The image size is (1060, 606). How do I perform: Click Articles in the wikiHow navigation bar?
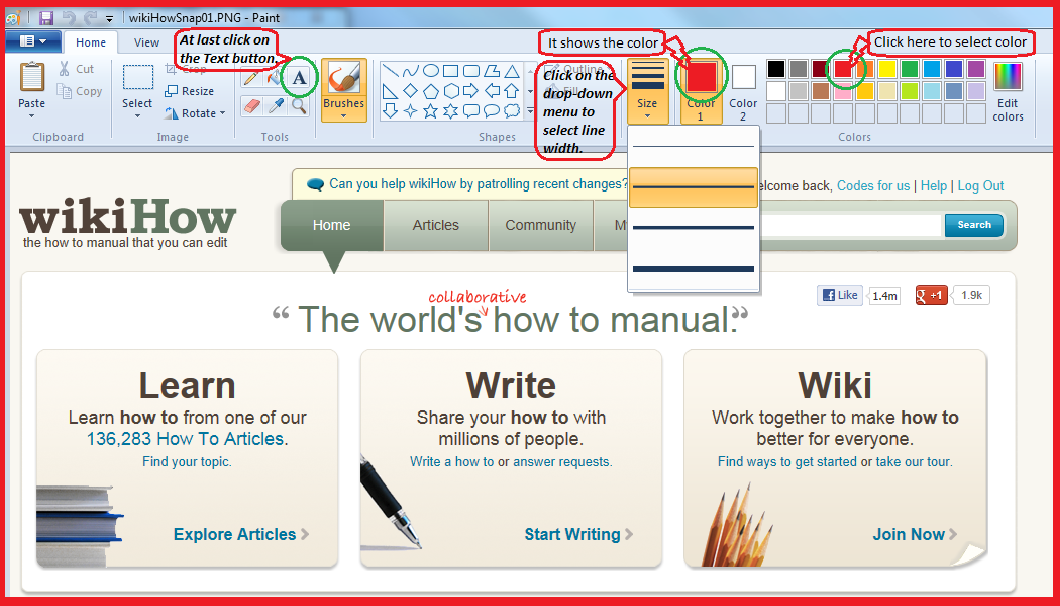point(436,225)
